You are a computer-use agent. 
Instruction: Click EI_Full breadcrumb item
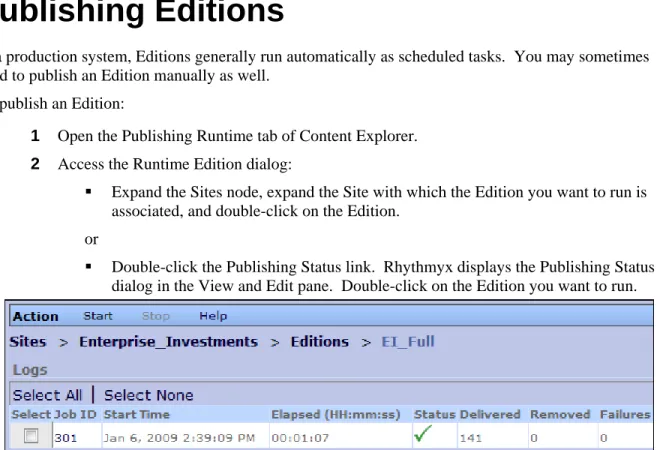(408, 342)
